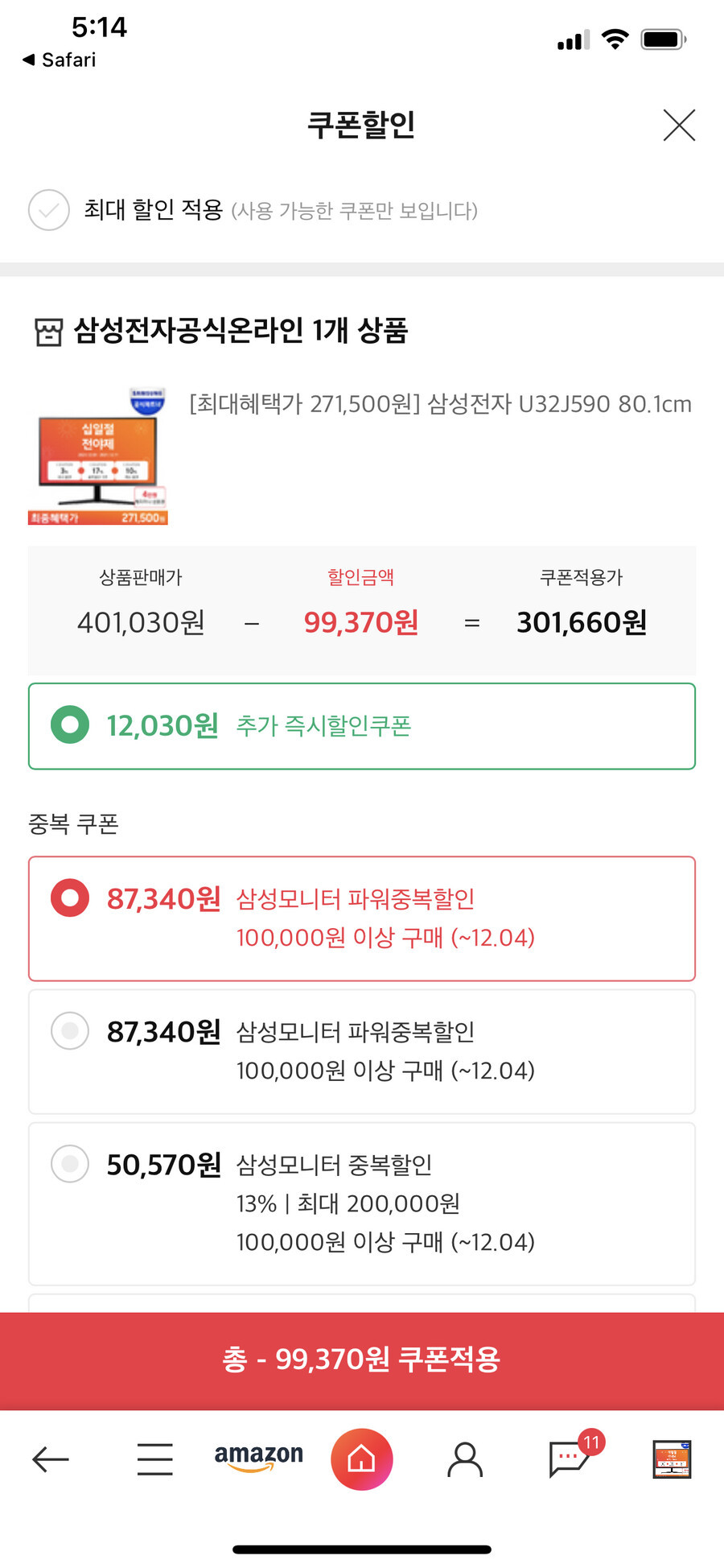724x1568 pixels.
Task: Select 50,570원 삼성모니터 중복할인 coupon
Action: (362, 1203)
